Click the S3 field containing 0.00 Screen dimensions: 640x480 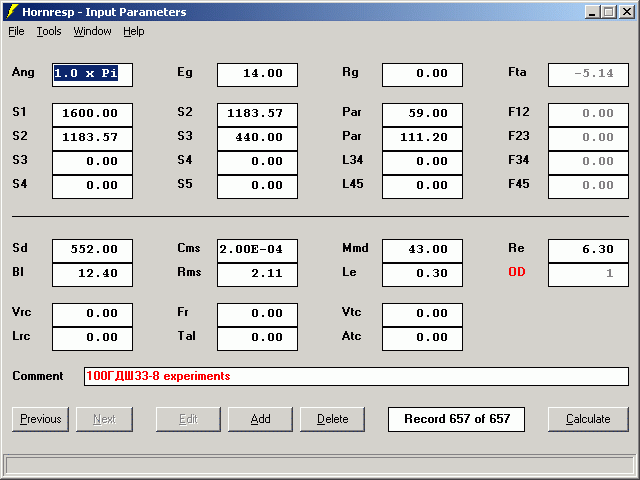point(92,163)
